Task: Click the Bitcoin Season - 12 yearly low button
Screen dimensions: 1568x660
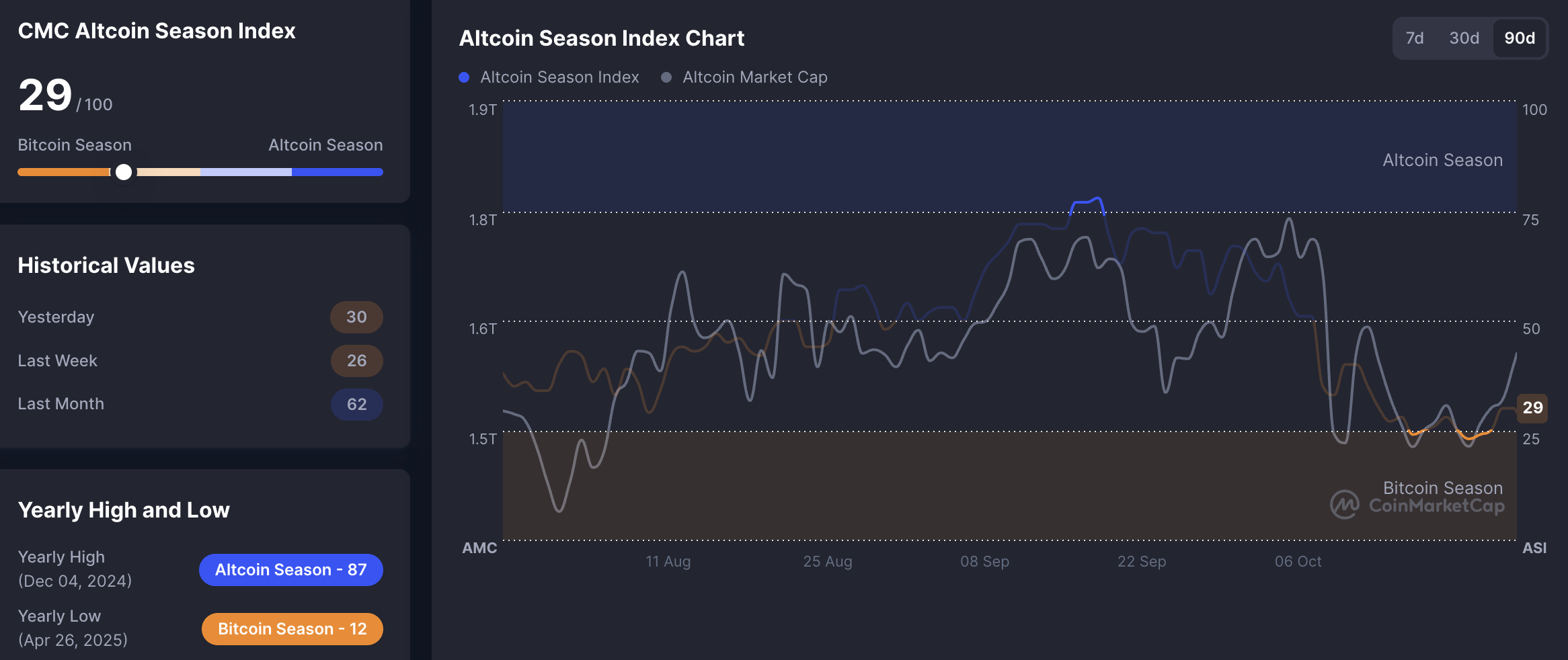Action: (292, 628)
